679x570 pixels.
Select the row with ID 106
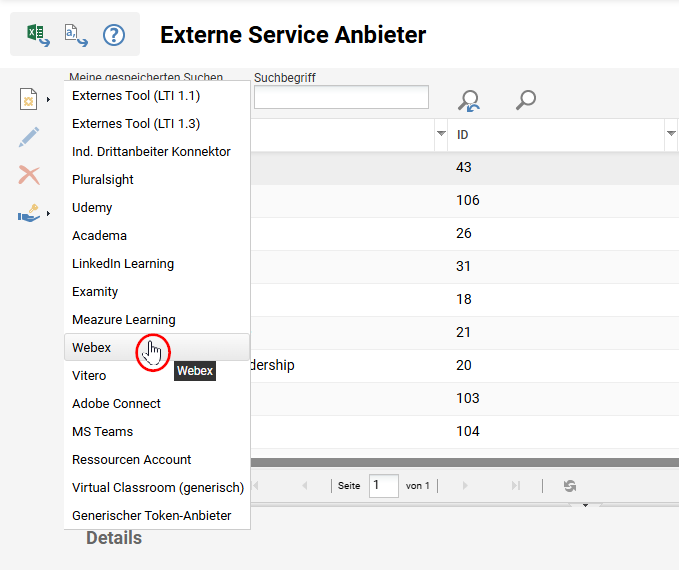(464, 201)
